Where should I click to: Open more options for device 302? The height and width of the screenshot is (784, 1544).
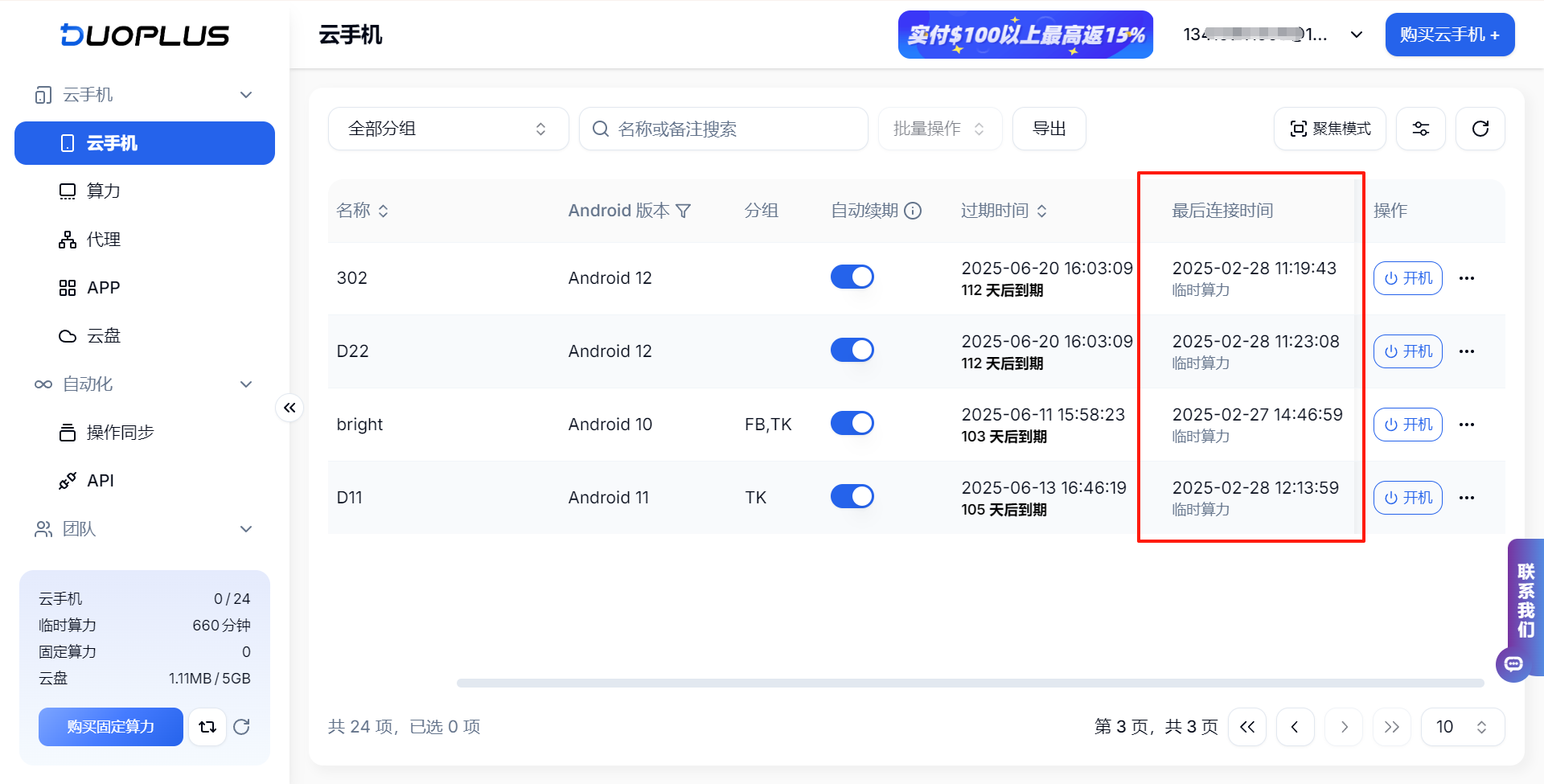point(1467,278)
